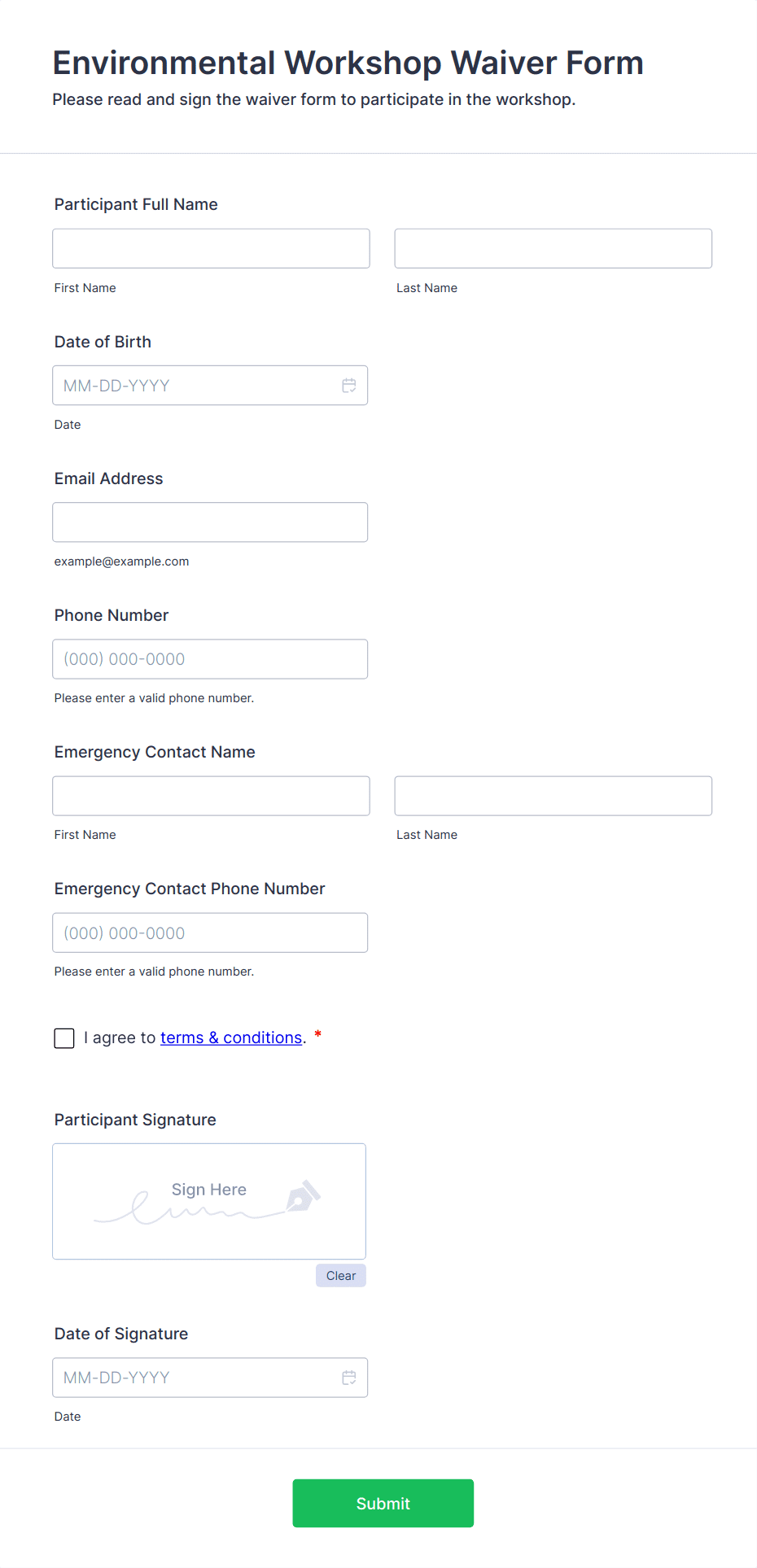Image resolution: width=757 pixels, height=1568 pixels.
Task: Focus the Phone Number field
Action: (x=210, y=659)
